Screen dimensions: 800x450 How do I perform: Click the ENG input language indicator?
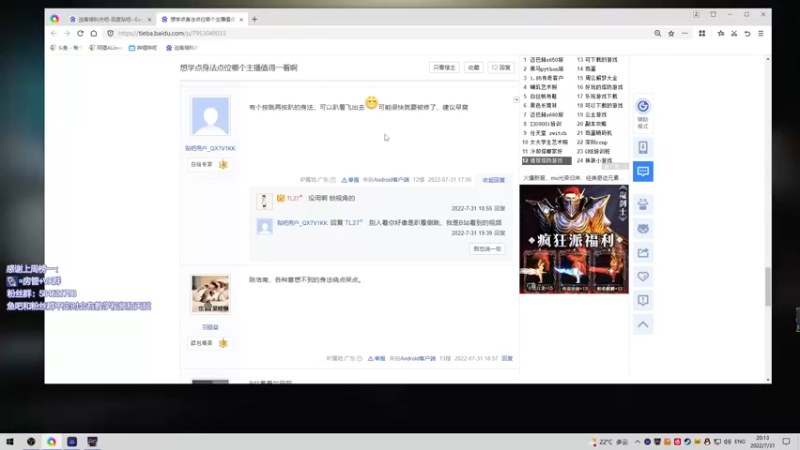click(x=739, y=442)
